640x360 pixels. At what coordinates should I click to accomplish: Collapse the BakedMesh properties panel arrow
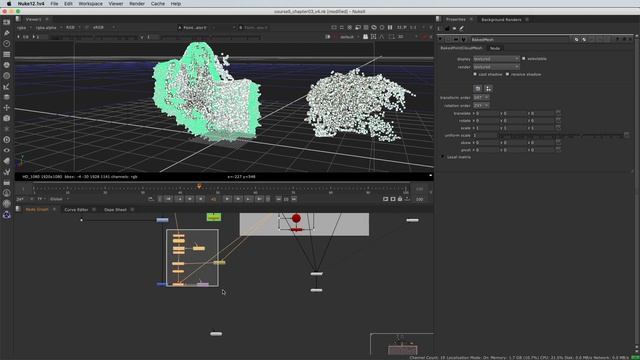coord(440,39)
